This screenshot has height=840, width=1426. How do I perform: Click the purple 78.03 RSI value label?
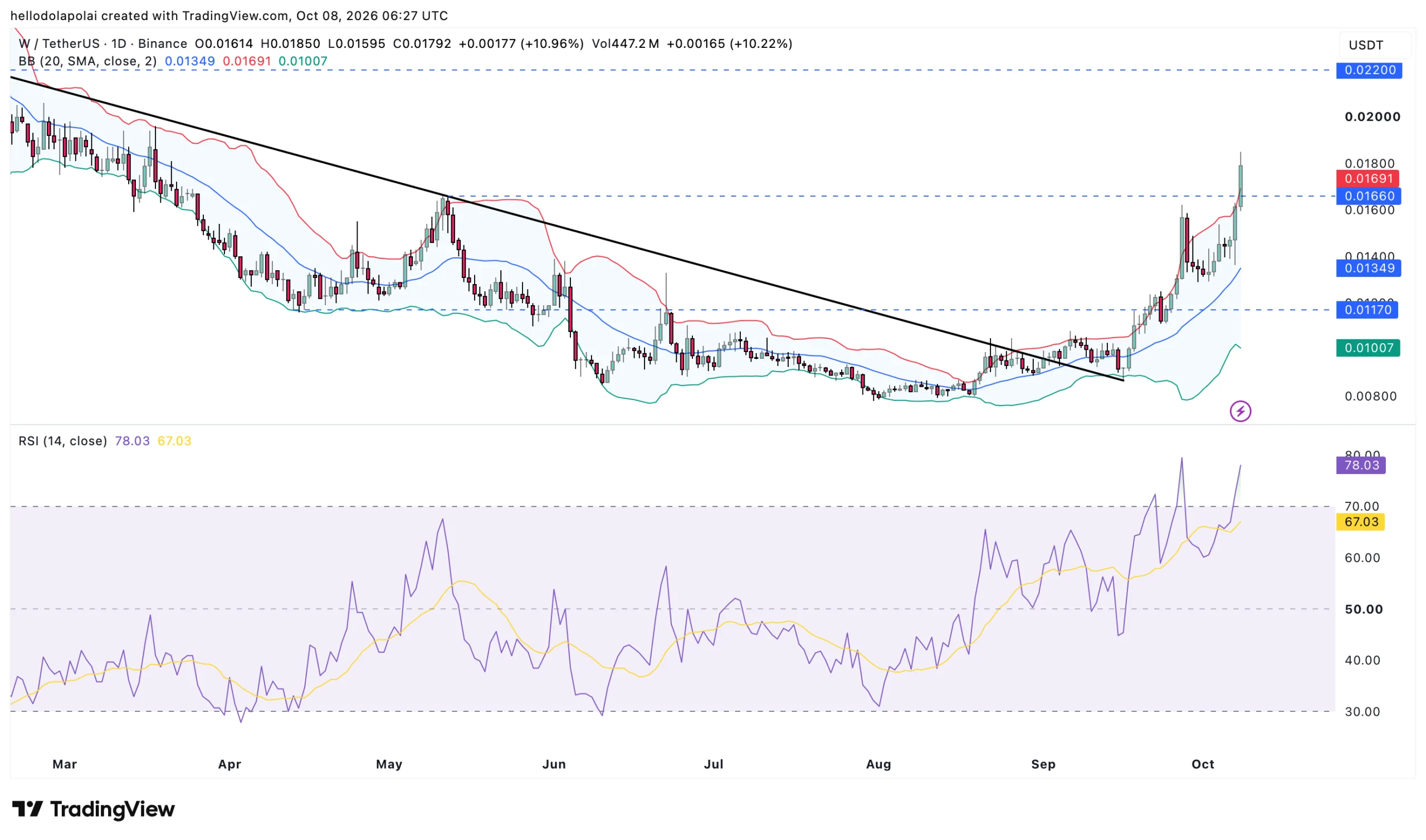click(1361, 465)
